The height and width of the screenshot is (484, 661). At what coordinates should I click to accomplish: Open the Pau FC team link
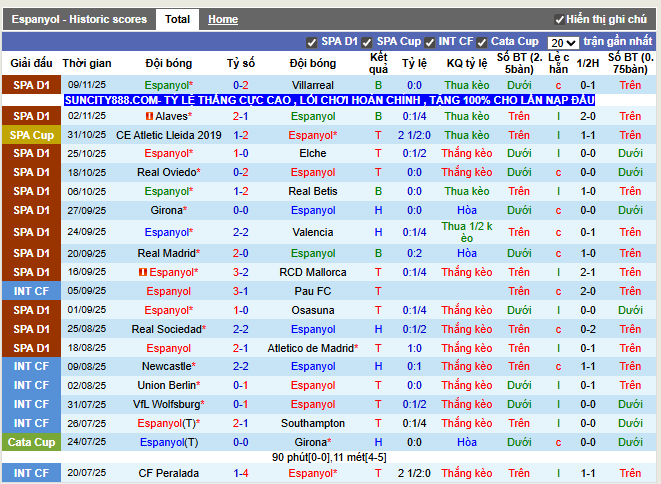tap(313, 291)
